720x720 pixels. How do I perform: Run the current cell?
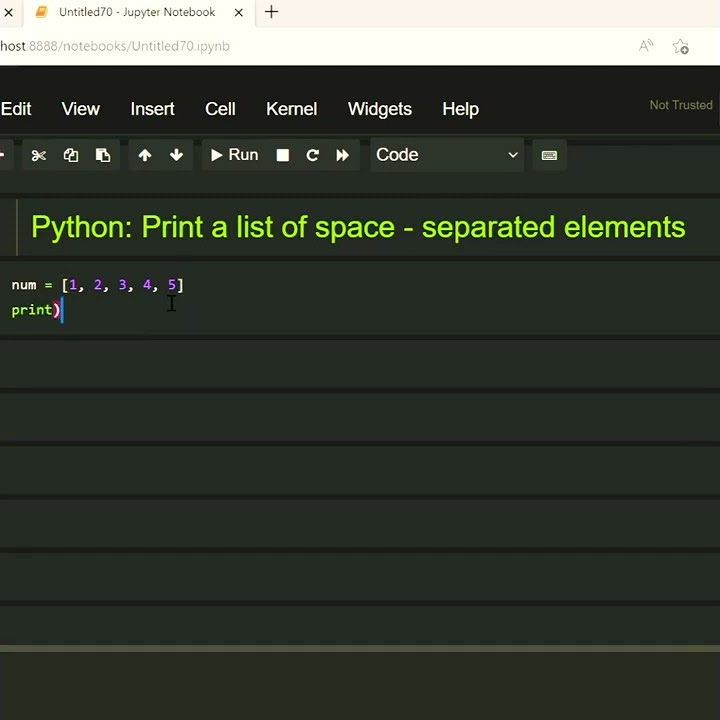tap(234, 155)
